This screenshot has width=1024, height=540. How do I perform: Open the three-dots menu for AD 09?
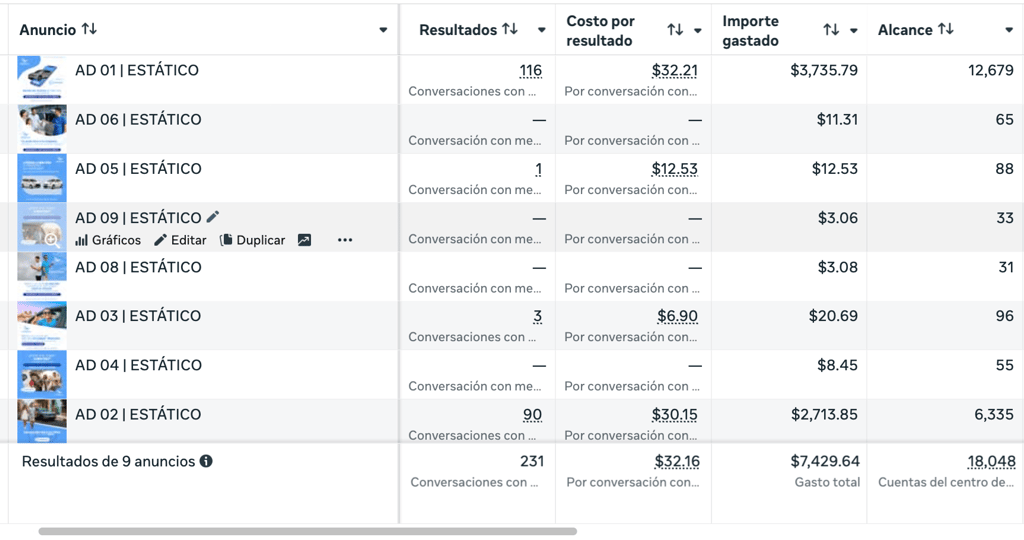[x=345, y=240]
